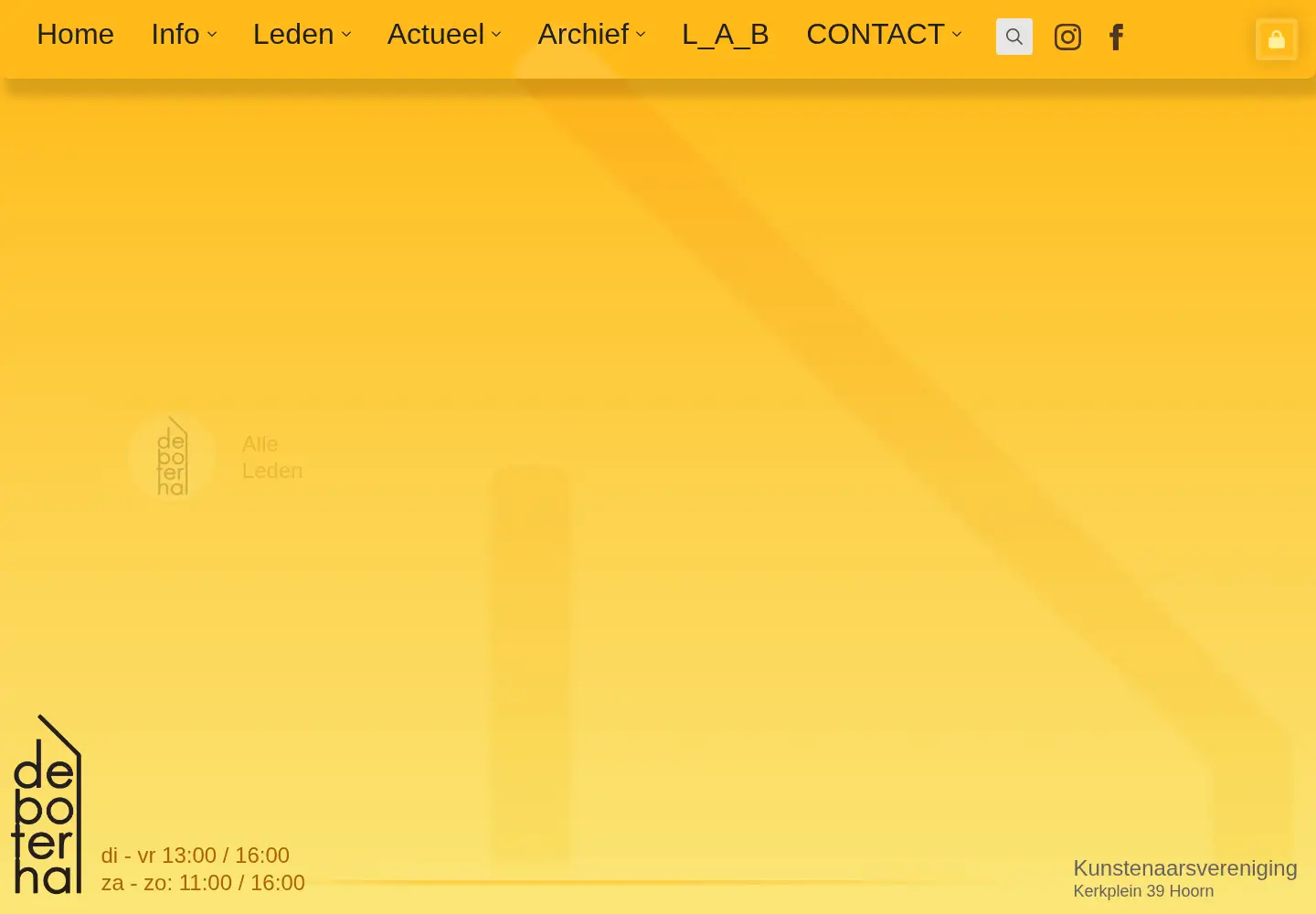Click the lock login icon
Screen dimensions: 1316x914
point(1277,39)
